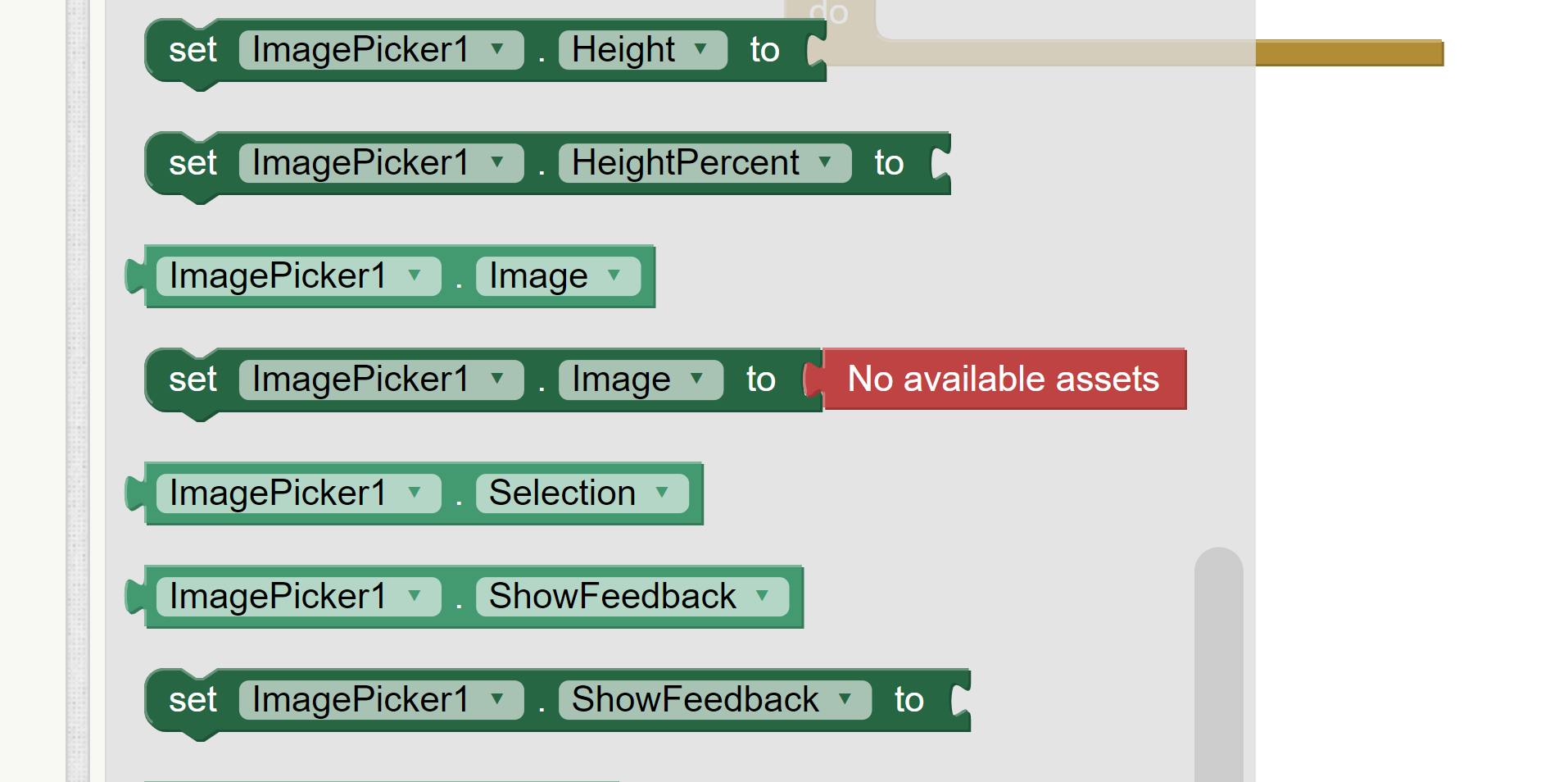Click the 'set' label on set HeightPercent block

(193, 163)
